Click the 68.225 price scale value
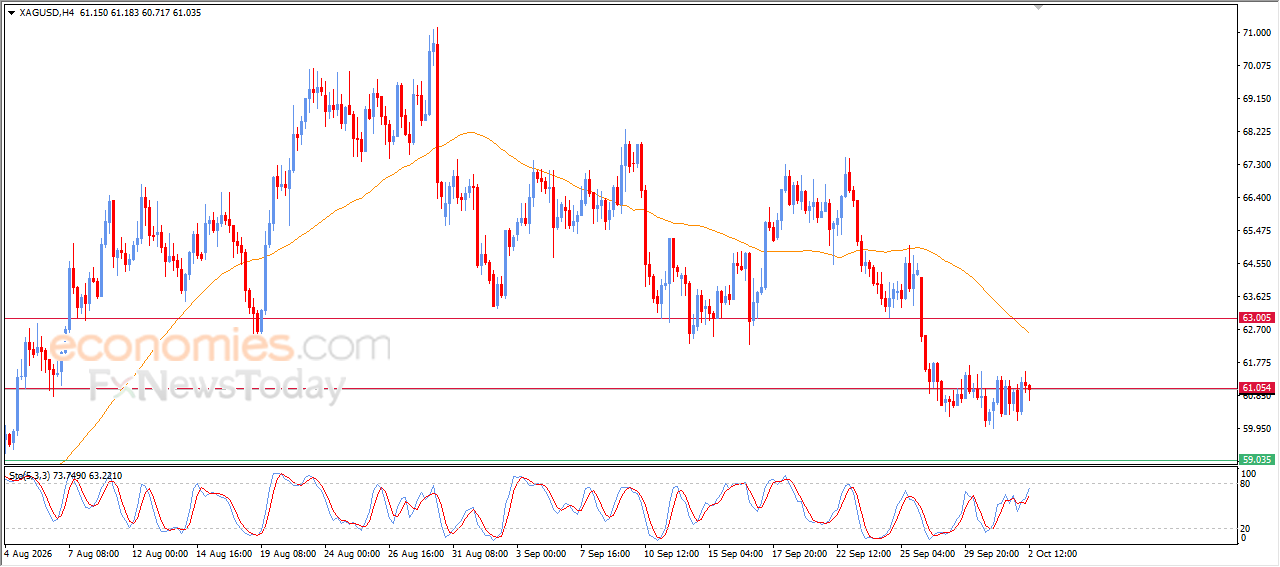Image resolution: width=1280 pixels, height=567 pixels. pyautogui.click(x=1256, y=132)
